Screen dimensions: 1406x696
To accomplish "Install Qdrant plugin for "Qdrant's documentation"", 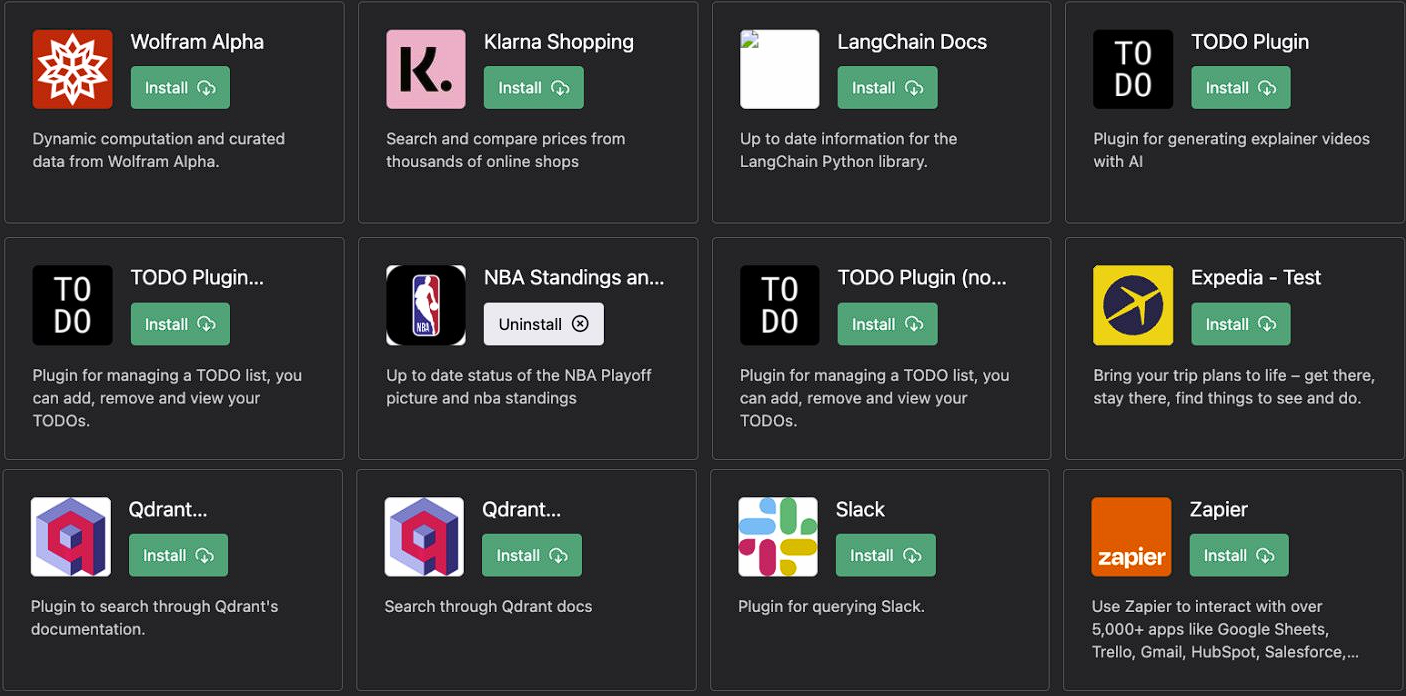I will 178,555.
